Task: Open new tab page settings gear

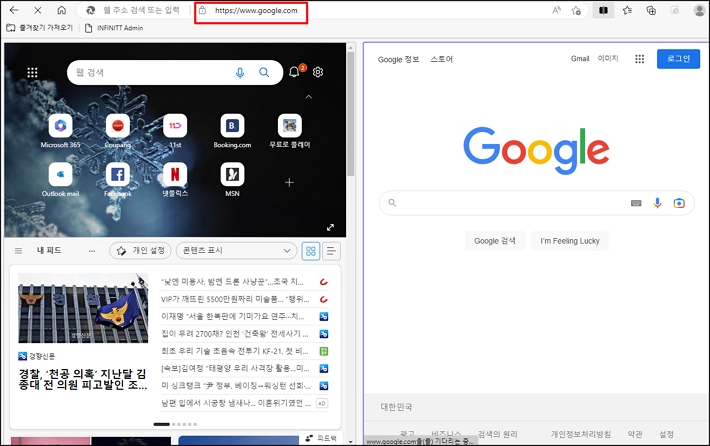Action: 318,72
